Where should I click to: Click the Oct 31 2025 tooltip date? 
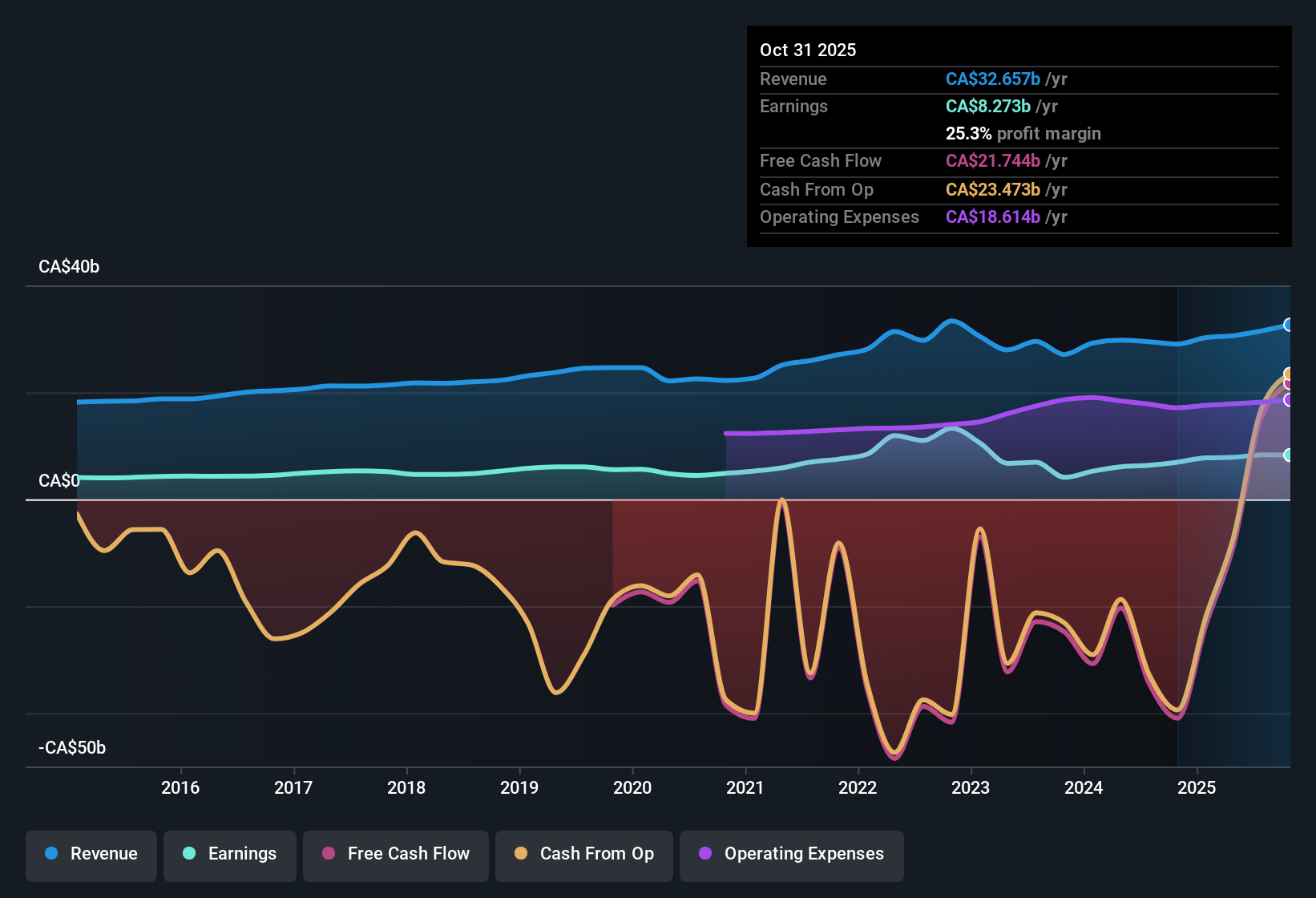pos(808,50)
